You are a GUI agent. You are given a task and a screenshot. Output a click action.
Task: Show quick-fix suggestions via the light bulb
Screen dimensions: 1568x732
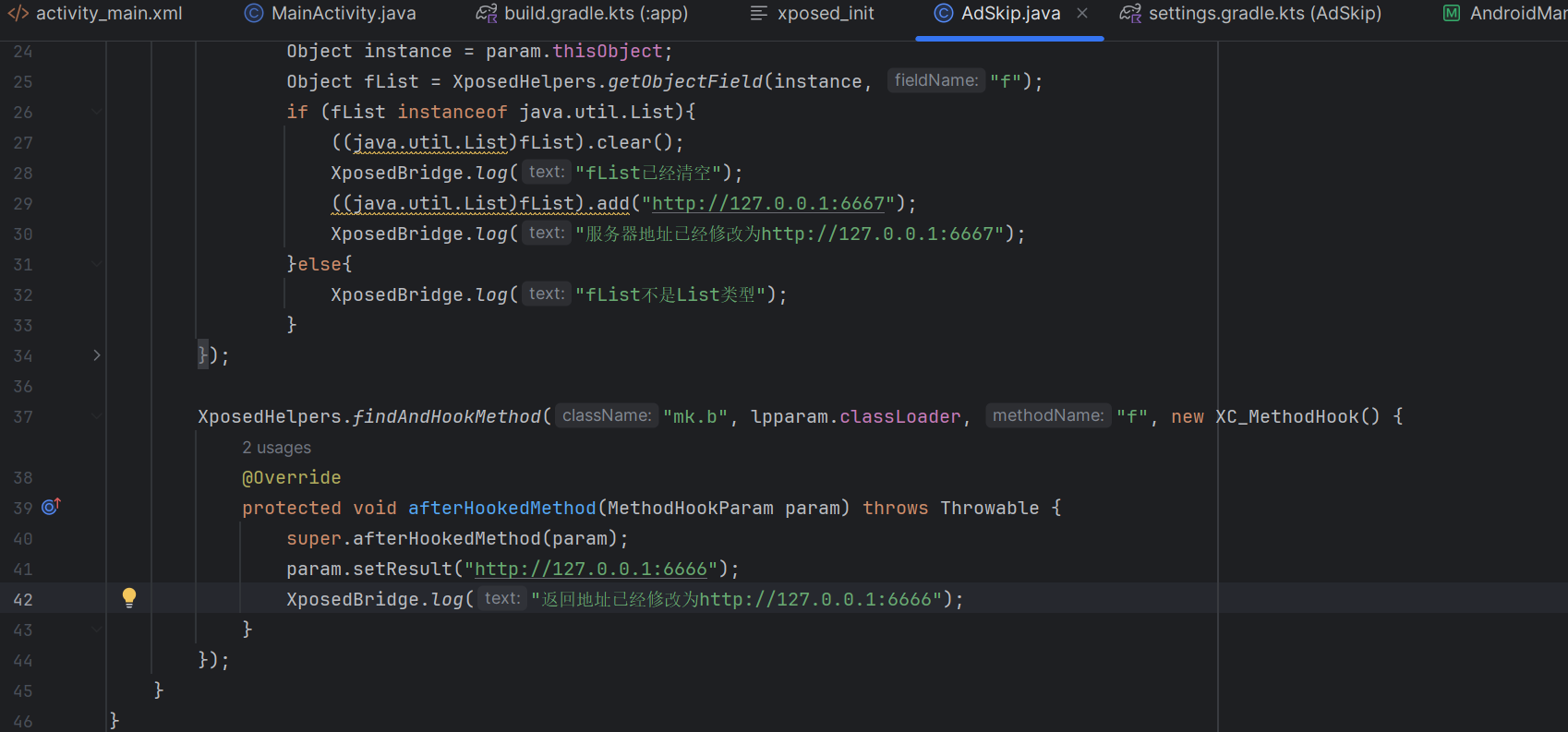point(129,597)
